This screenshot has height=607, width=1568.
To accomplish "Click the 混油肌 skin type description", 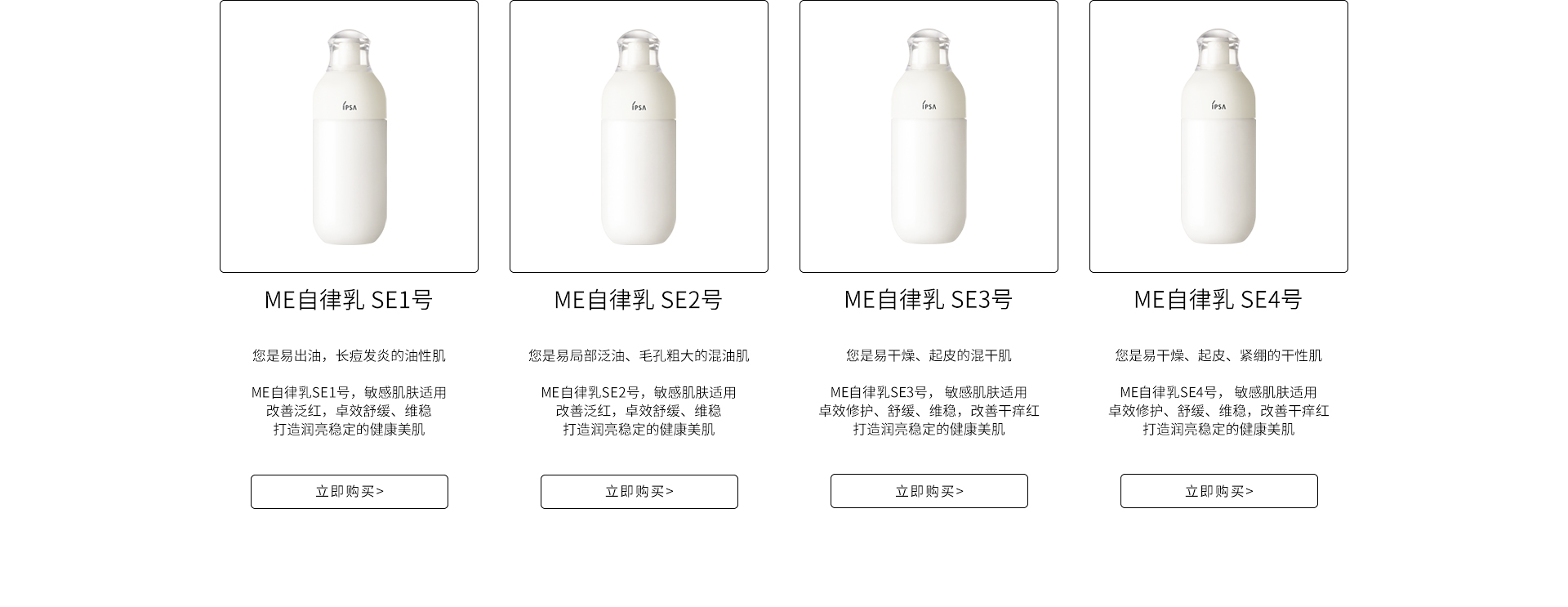I will coord(639,355).
